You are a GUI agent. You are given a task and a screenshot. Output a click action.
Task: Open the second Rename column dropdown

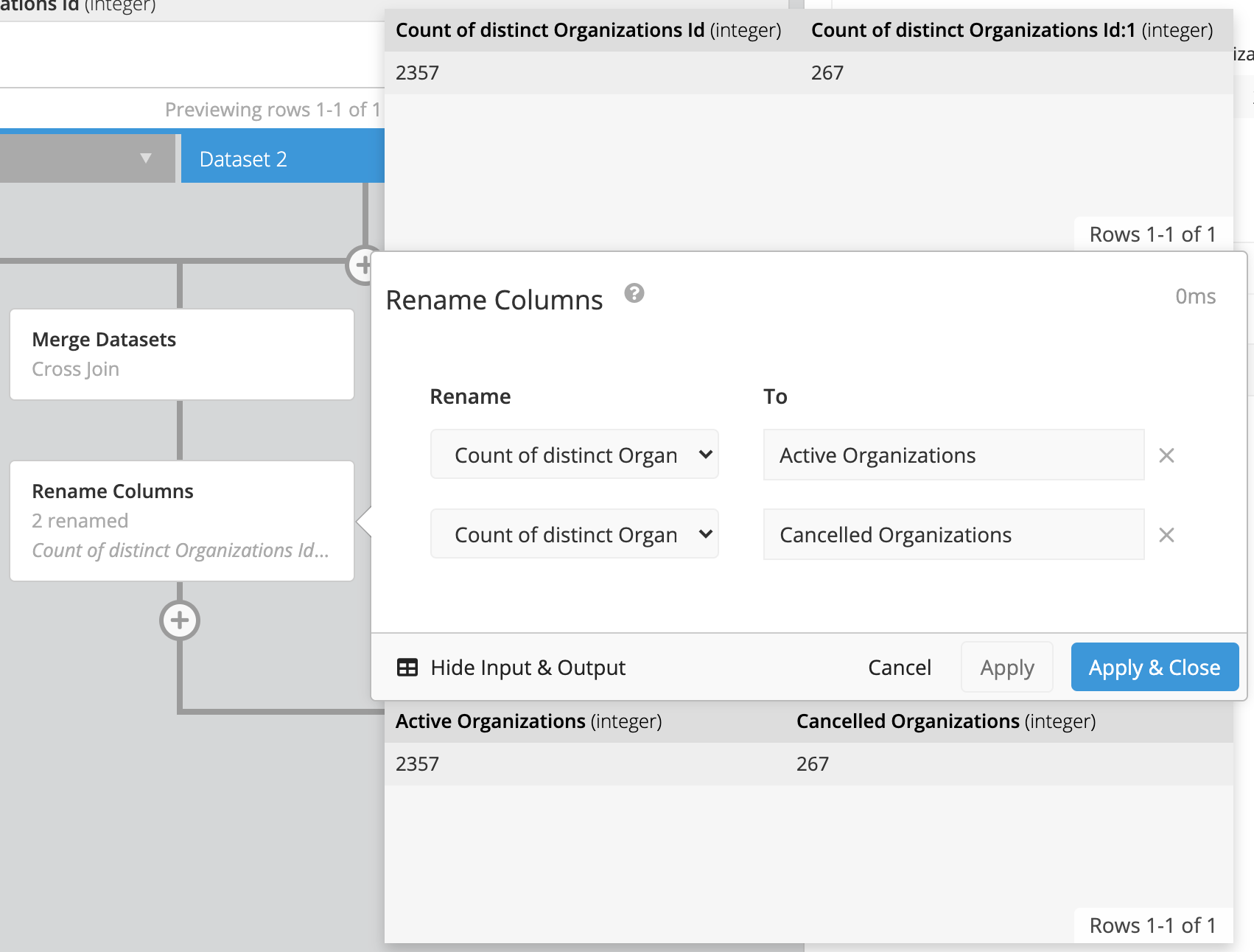tap(575, 534)
